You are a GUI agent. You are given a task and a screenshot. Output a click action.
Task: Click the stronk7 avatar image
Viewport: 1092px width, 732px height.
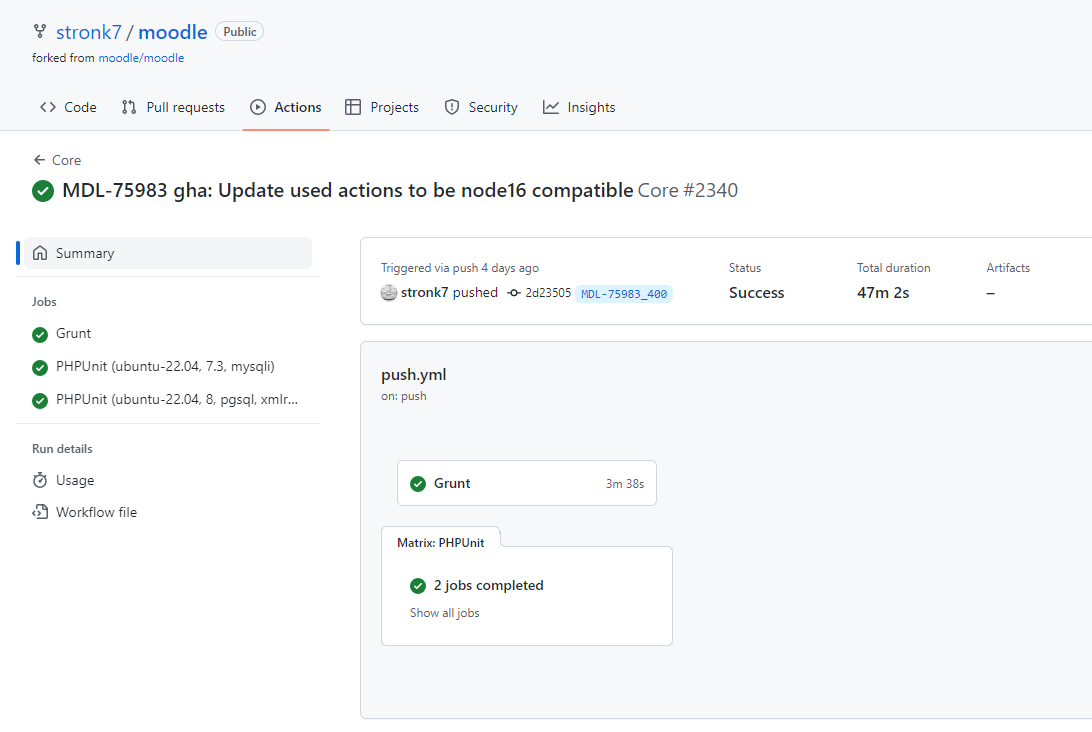[x=389, y=293]
